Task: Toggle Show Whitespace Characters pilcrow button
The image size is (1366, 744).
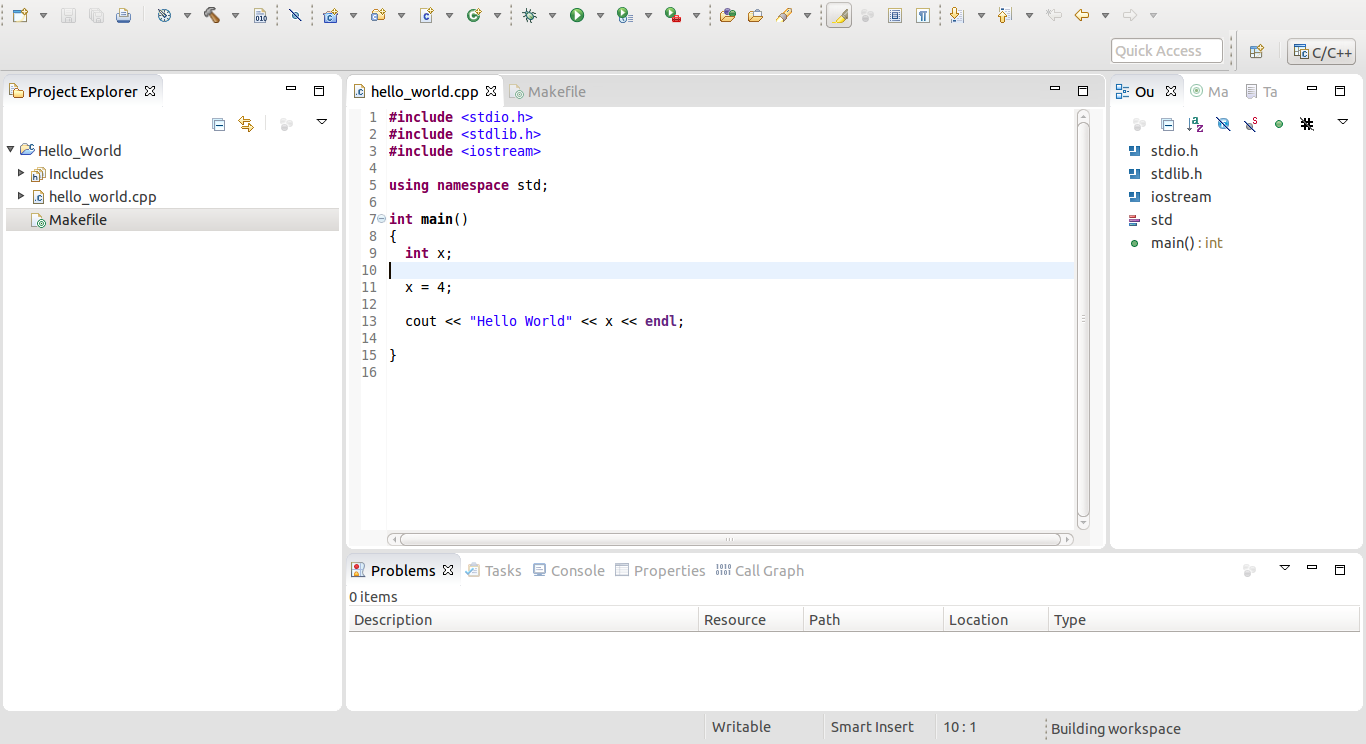Action: [923, 15]
